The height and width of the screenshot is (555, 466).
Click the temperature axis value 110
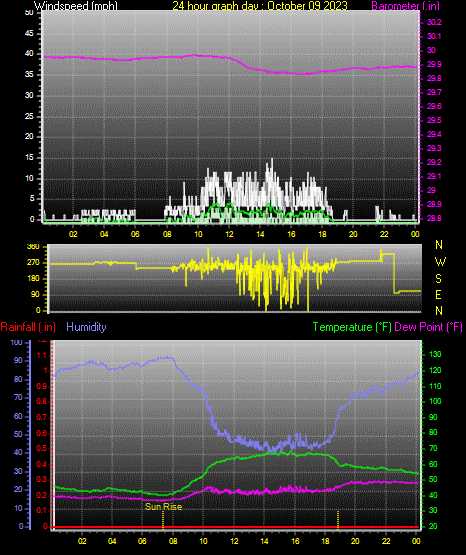[435, 386]
